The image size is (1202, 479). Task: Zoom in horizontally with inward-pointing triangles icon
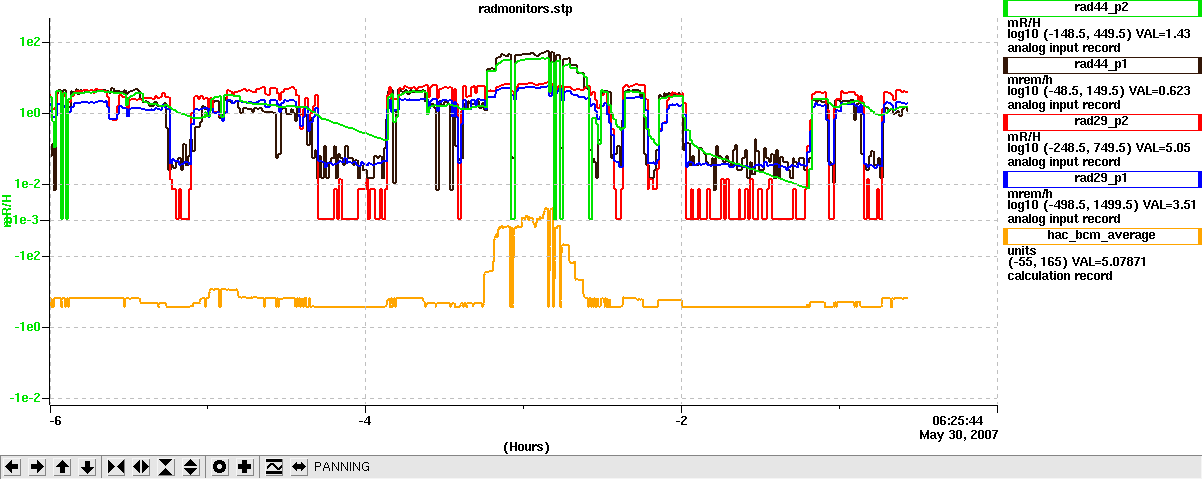pyautogui.click(x=116, y=467)
